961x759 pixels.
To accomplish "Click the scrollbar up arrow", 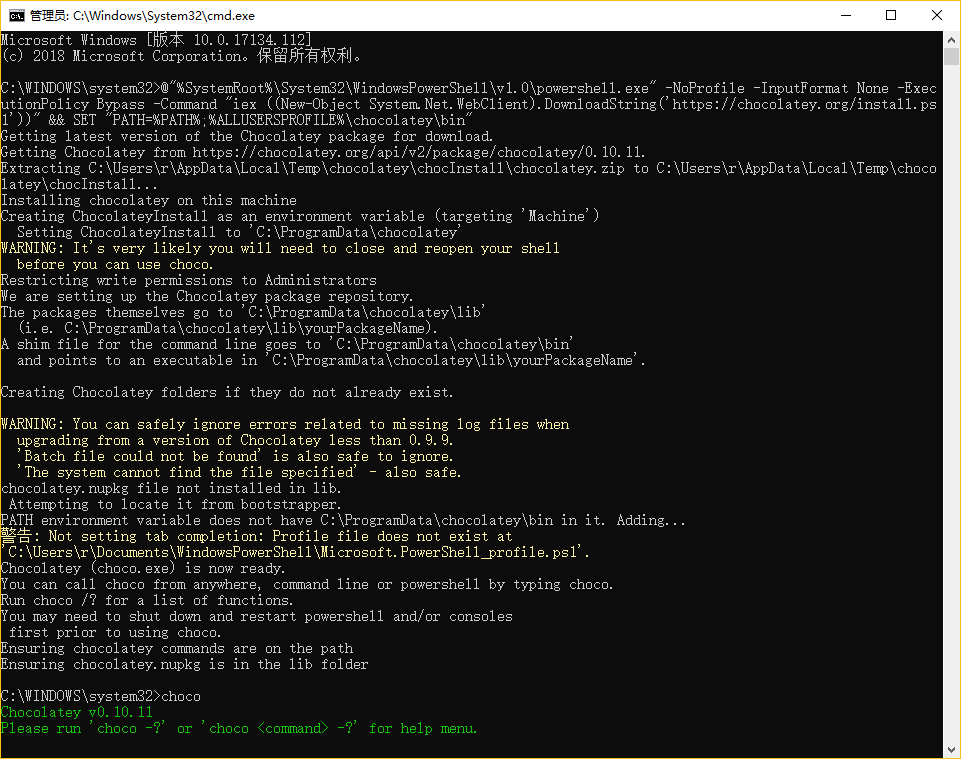I will click(x=952, y=39).
